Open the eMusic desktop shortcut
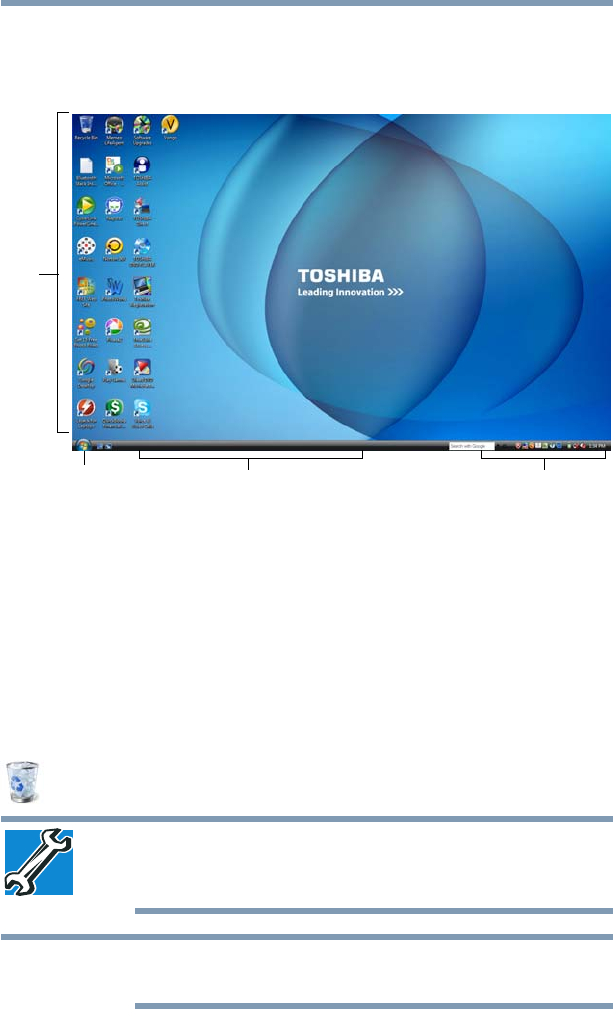 pyautogui.click(x=86, y=250)
